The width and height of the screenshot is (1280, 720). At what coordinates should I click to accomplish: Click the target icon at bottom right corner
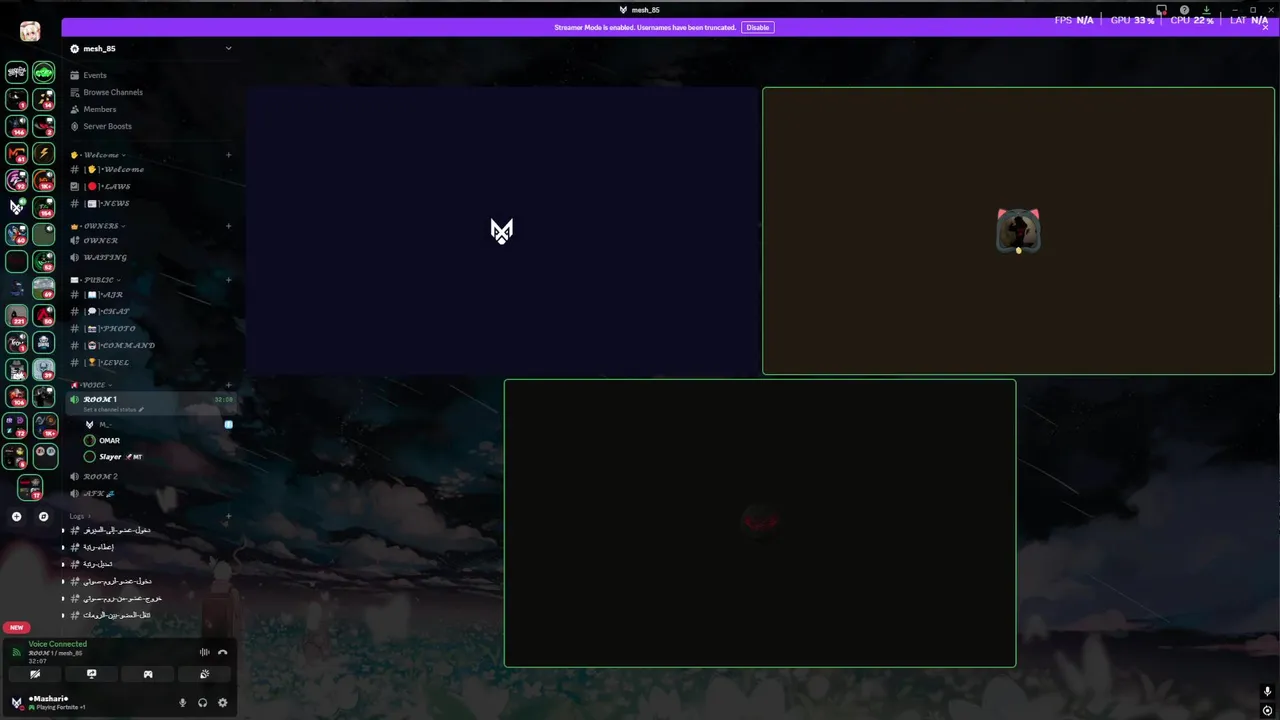[1267, 710]
